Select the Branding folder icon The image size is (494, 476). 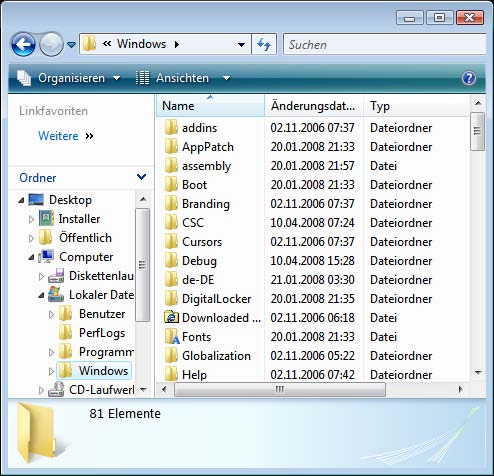[171, 203]
